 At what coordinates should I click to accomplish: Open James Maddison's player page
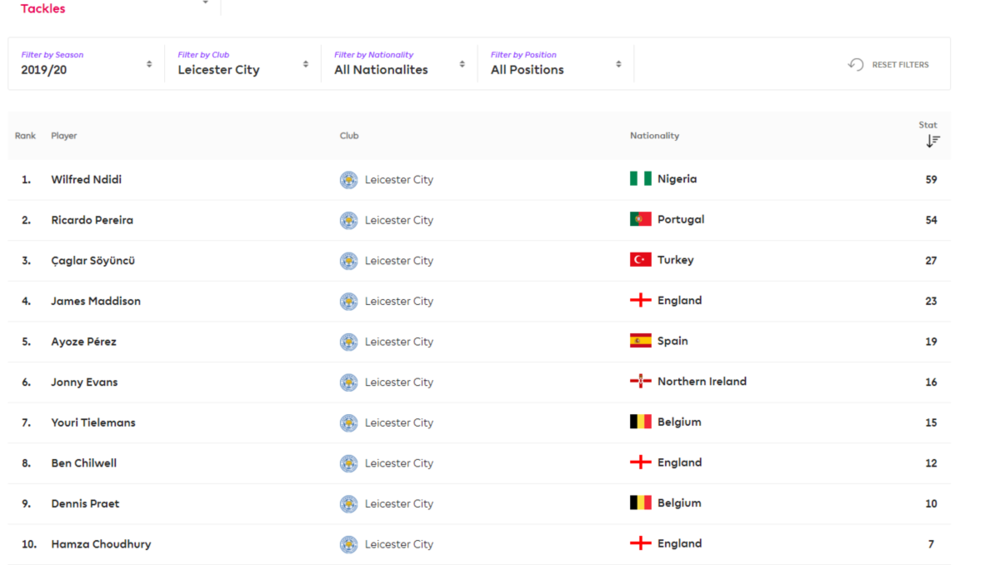[96, 301]
